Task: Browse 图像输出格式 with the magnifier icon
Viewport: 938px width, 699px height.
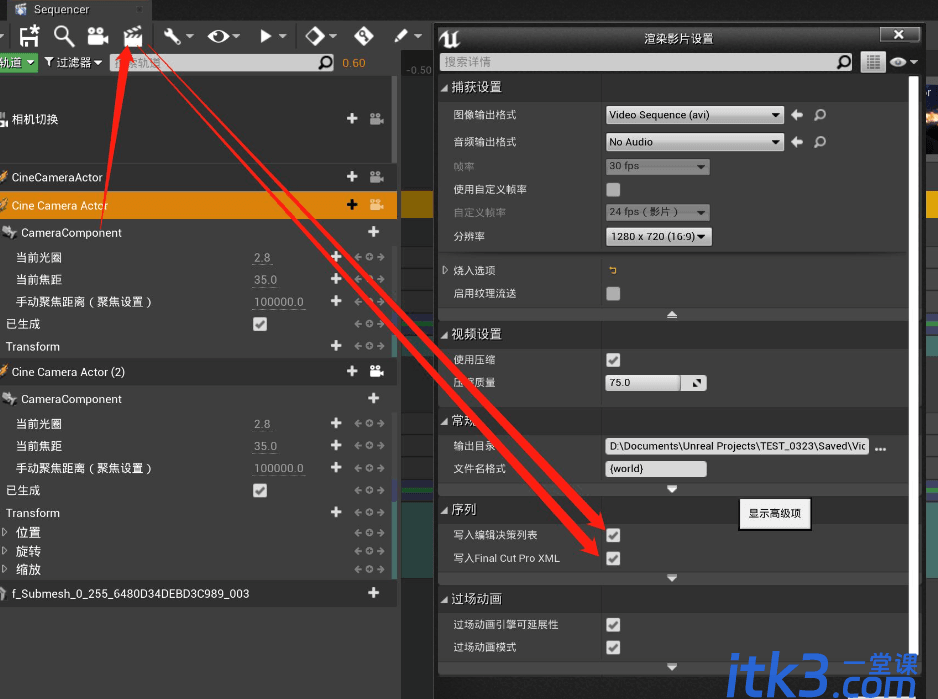Action: [820, 114]
